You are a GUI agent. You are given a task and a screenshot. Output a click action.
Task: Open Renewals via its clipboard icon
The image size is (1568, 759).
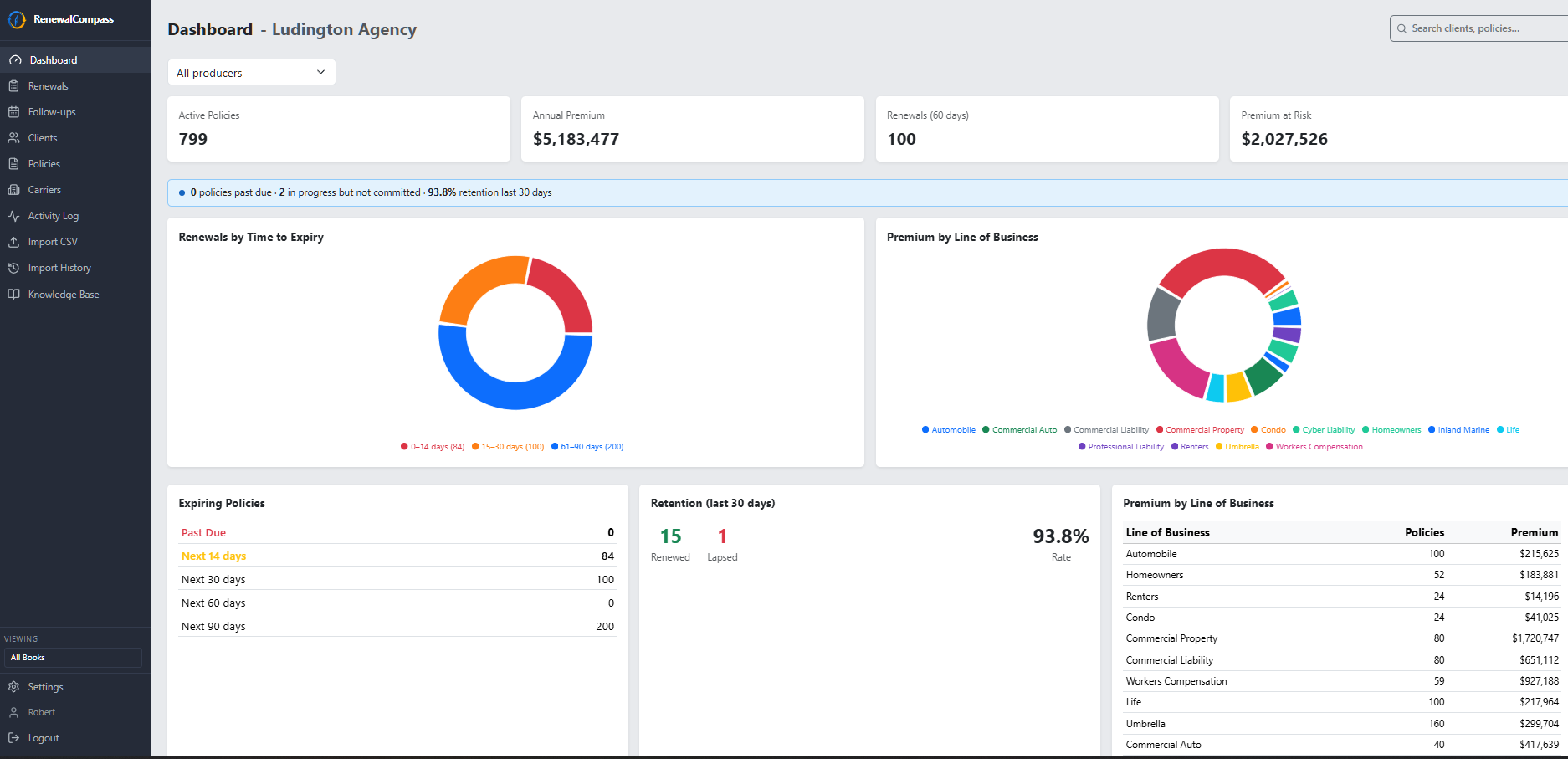(x=13, y=86)
